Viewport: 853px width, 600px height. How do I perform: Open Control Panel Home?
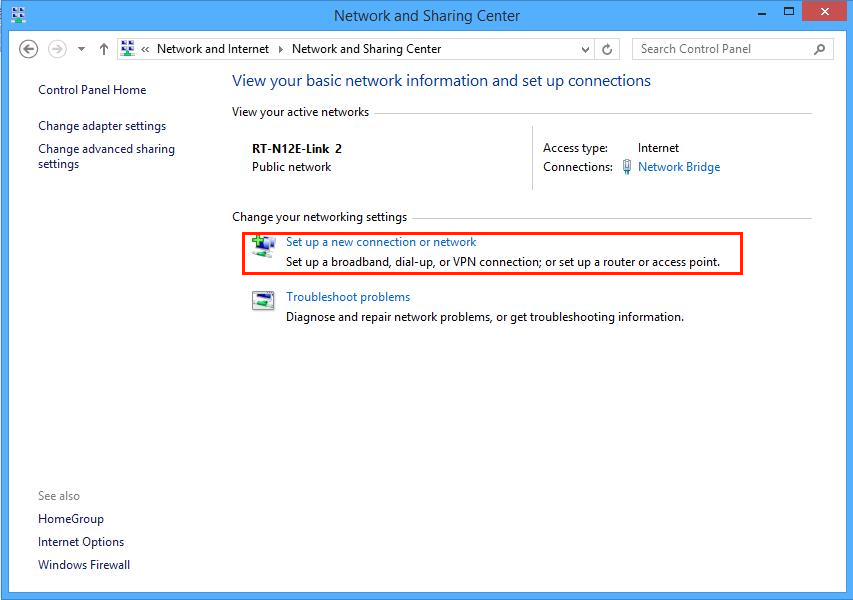[x=92, y=90]
